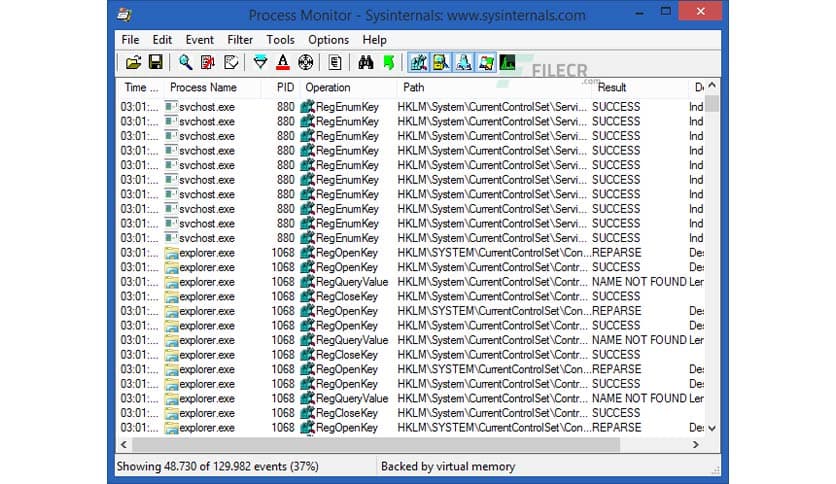Viewport: 836px width, 484px height.
Task: Toggle Show Network Activity
Action: point(463,62)
